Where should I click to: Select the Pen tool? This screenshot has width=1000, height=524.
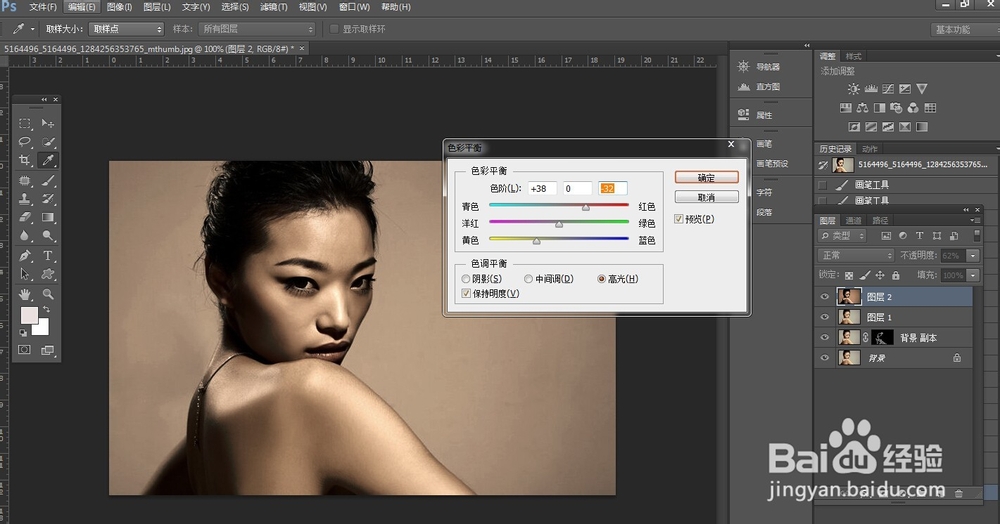[x=25, y=256]
